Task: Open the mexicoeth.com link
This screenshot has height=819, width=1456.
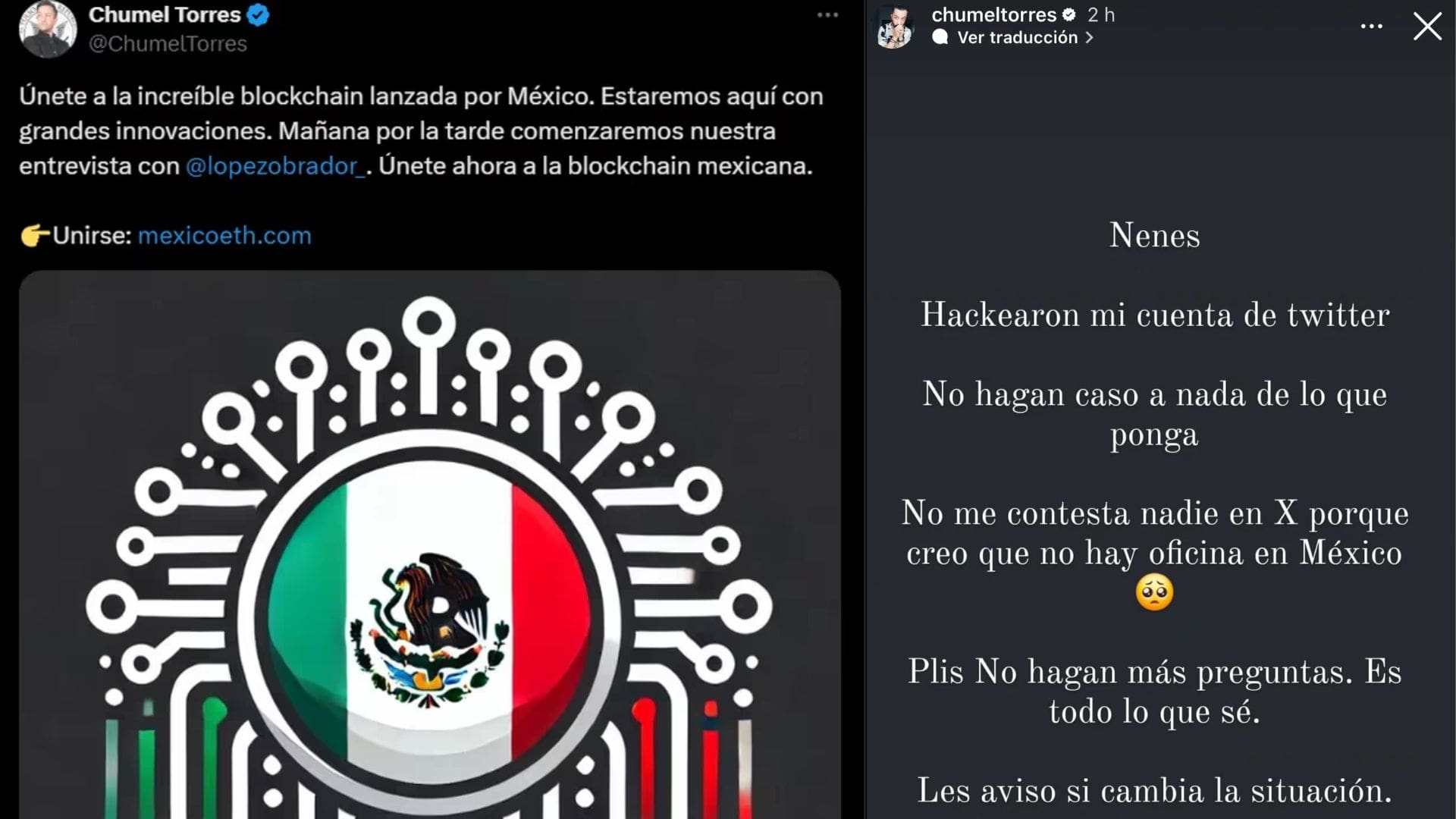Action: [224, 235]
